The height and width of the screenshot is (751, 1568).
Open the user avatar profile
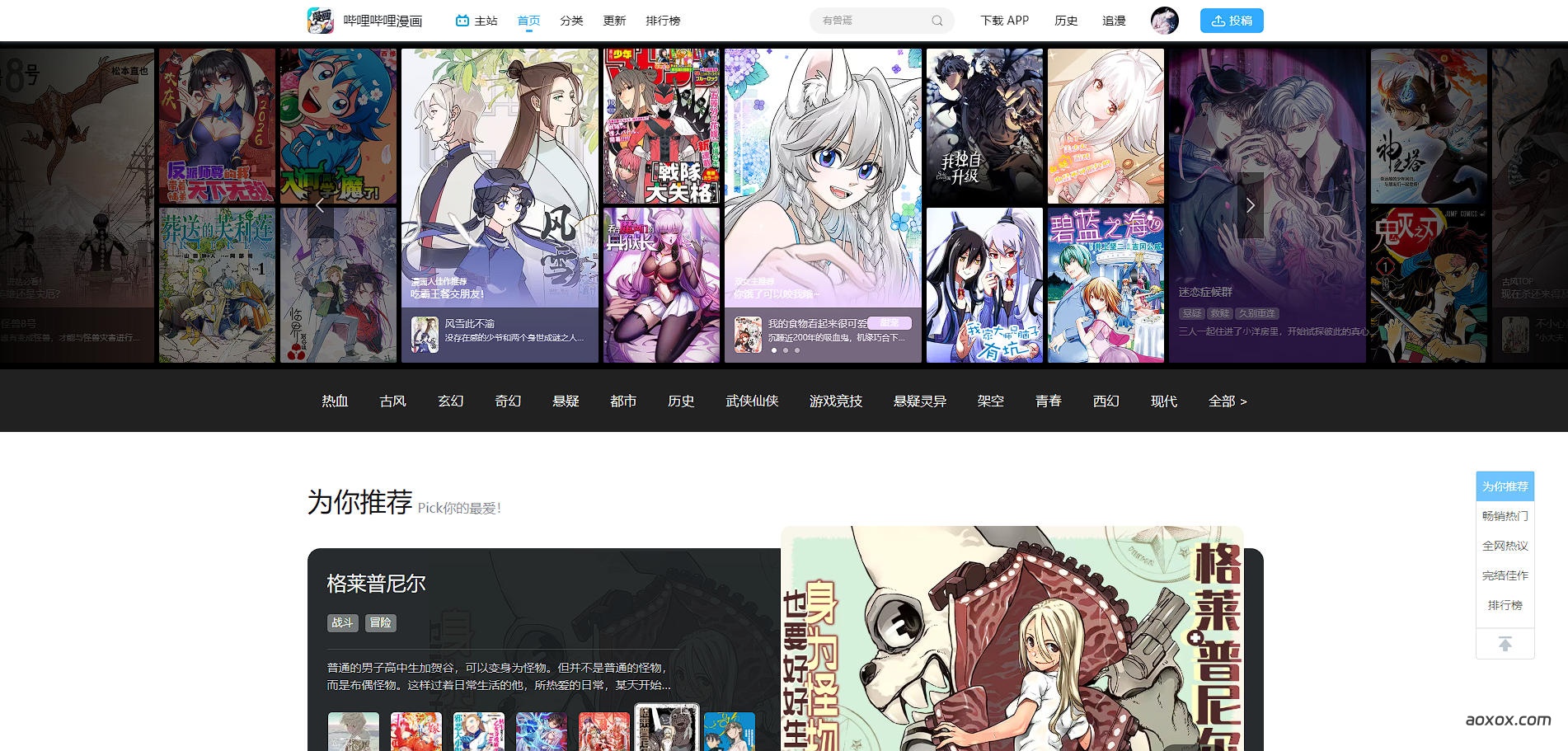[1164, 21]
